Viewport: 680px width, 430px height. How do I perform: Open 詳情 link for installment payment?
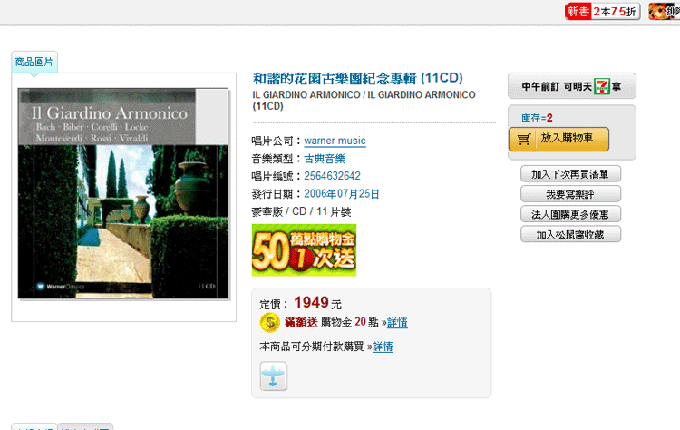pos(383,347)
